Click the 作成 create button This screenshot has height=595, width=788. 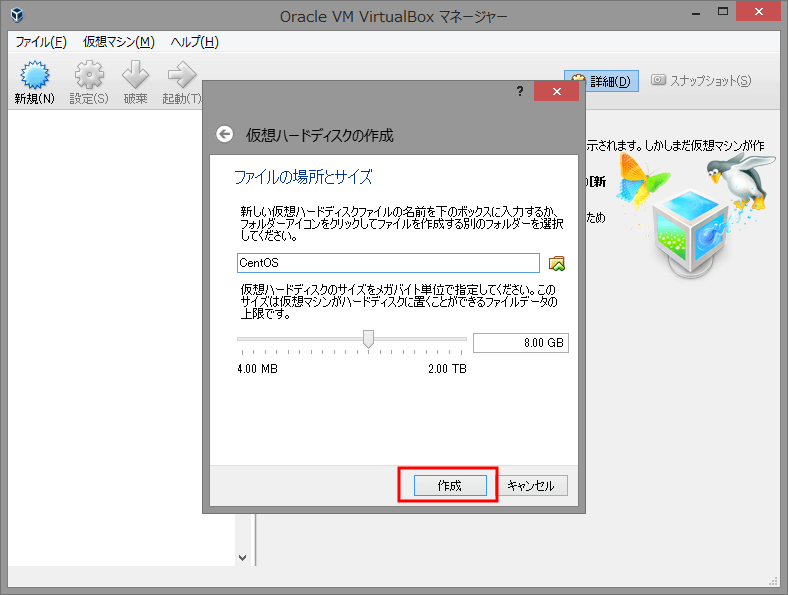(450, 485)
